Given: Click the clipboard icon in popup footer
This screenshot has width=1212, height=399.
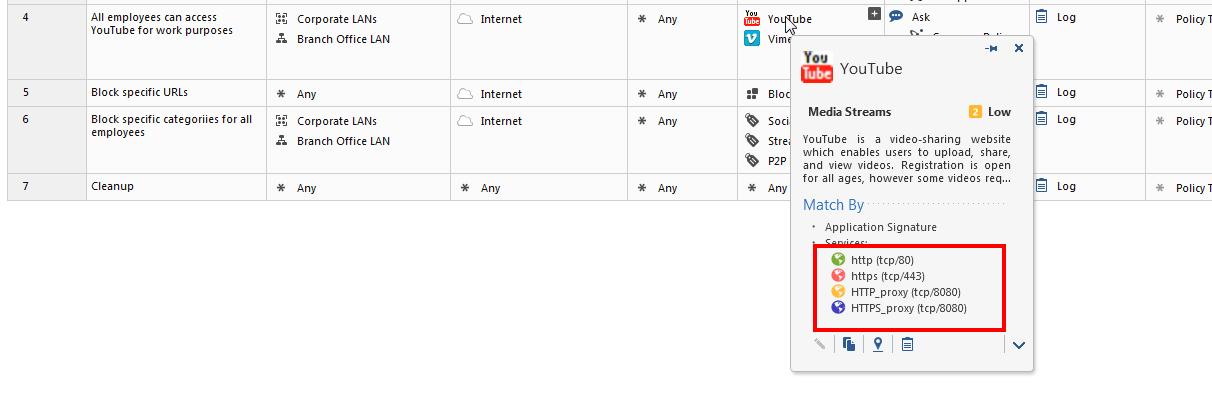Looking at the screenshot, I should 907,344.
